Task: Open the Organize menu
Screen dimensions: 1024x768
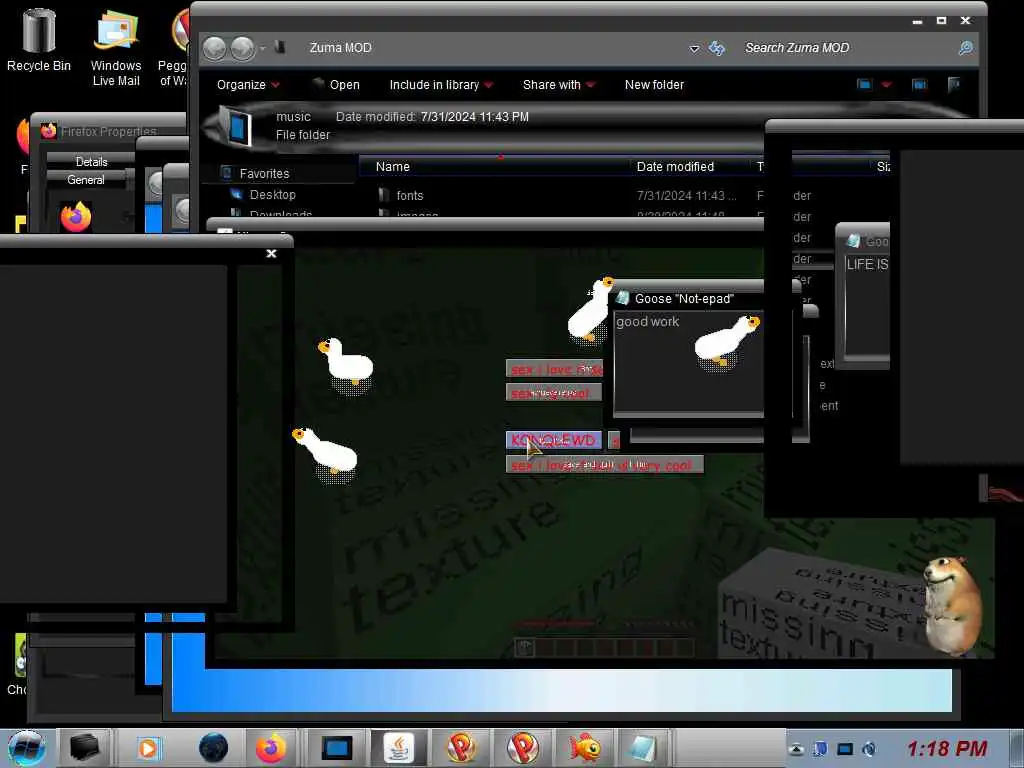Action: click(x=248, y=85)
